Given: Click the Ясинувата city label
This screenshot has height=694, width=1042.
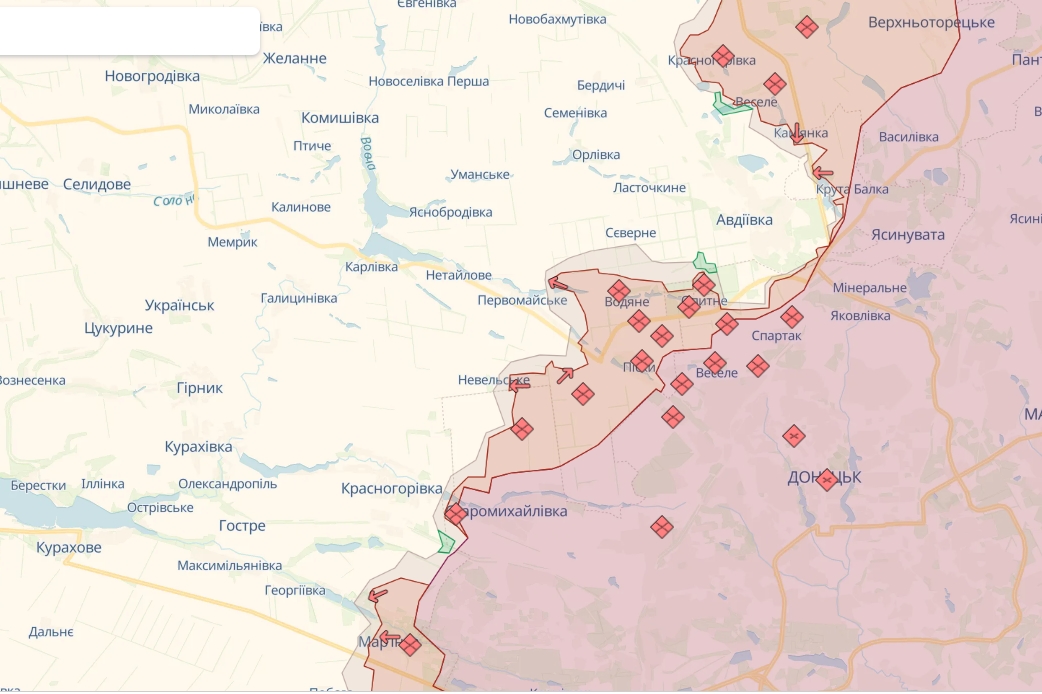Looking at the screenshot, I should click(x=907, y=234).
